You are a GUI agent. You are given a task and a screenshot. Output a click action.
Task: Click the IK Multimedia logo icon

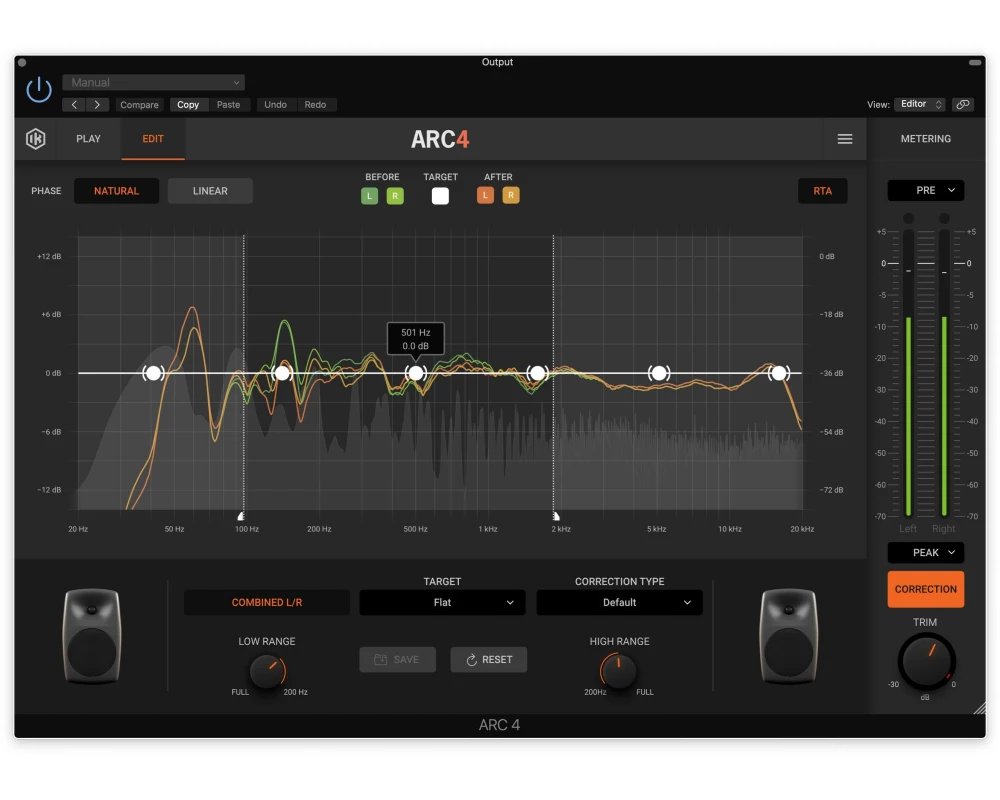[x=36, y=139]
